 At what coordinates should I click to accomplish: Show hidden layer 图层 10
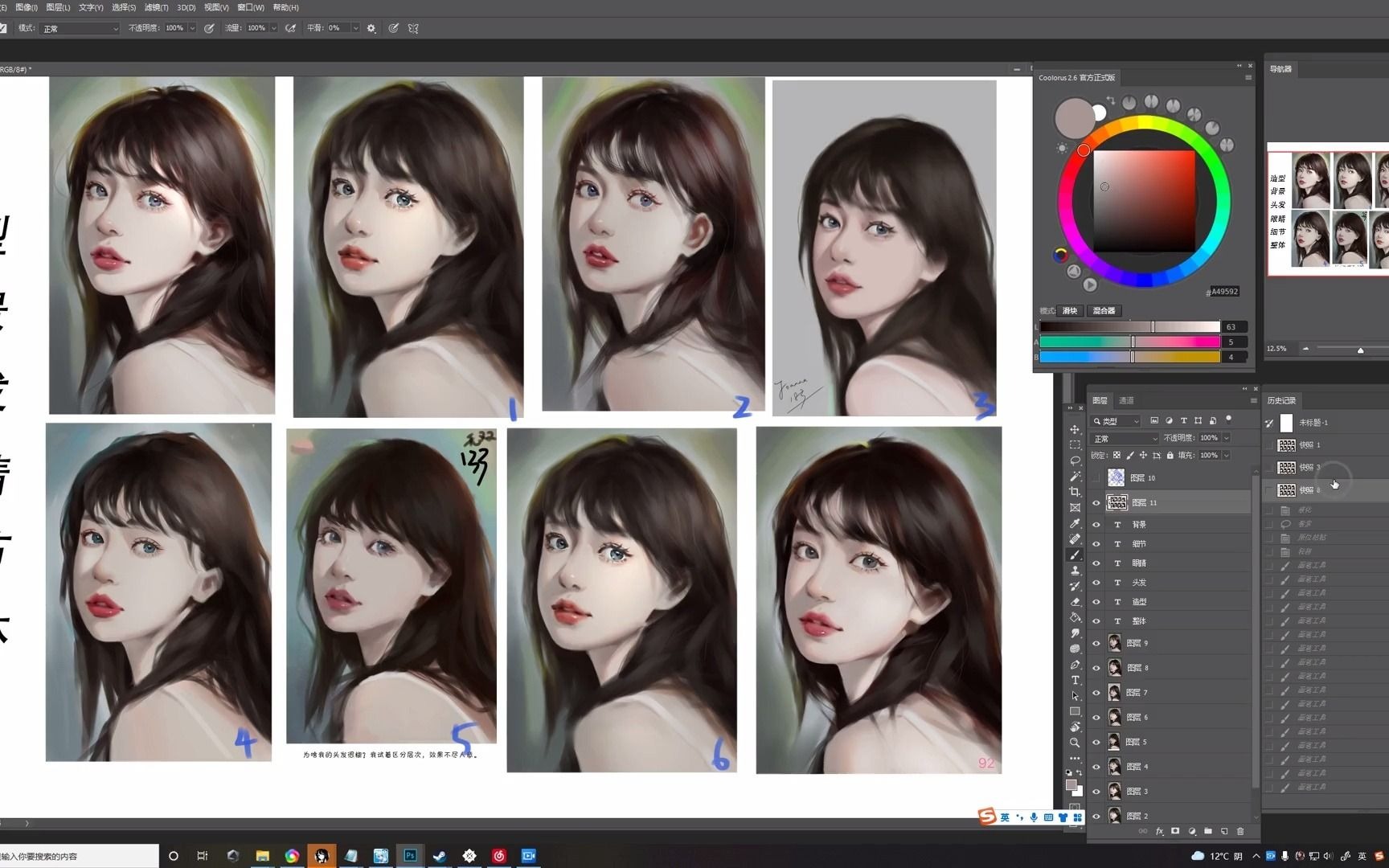coord(1096,477)
